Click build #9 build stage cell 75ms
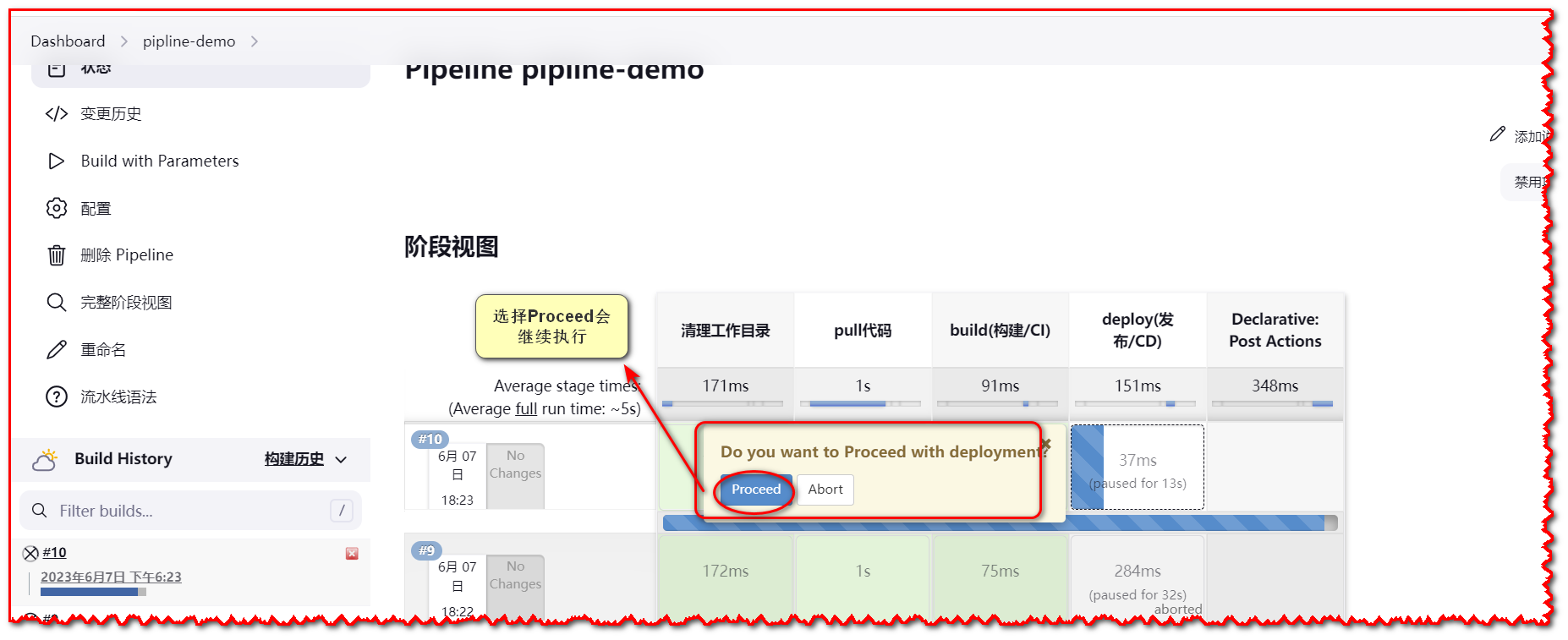 tap(1000, 577)
